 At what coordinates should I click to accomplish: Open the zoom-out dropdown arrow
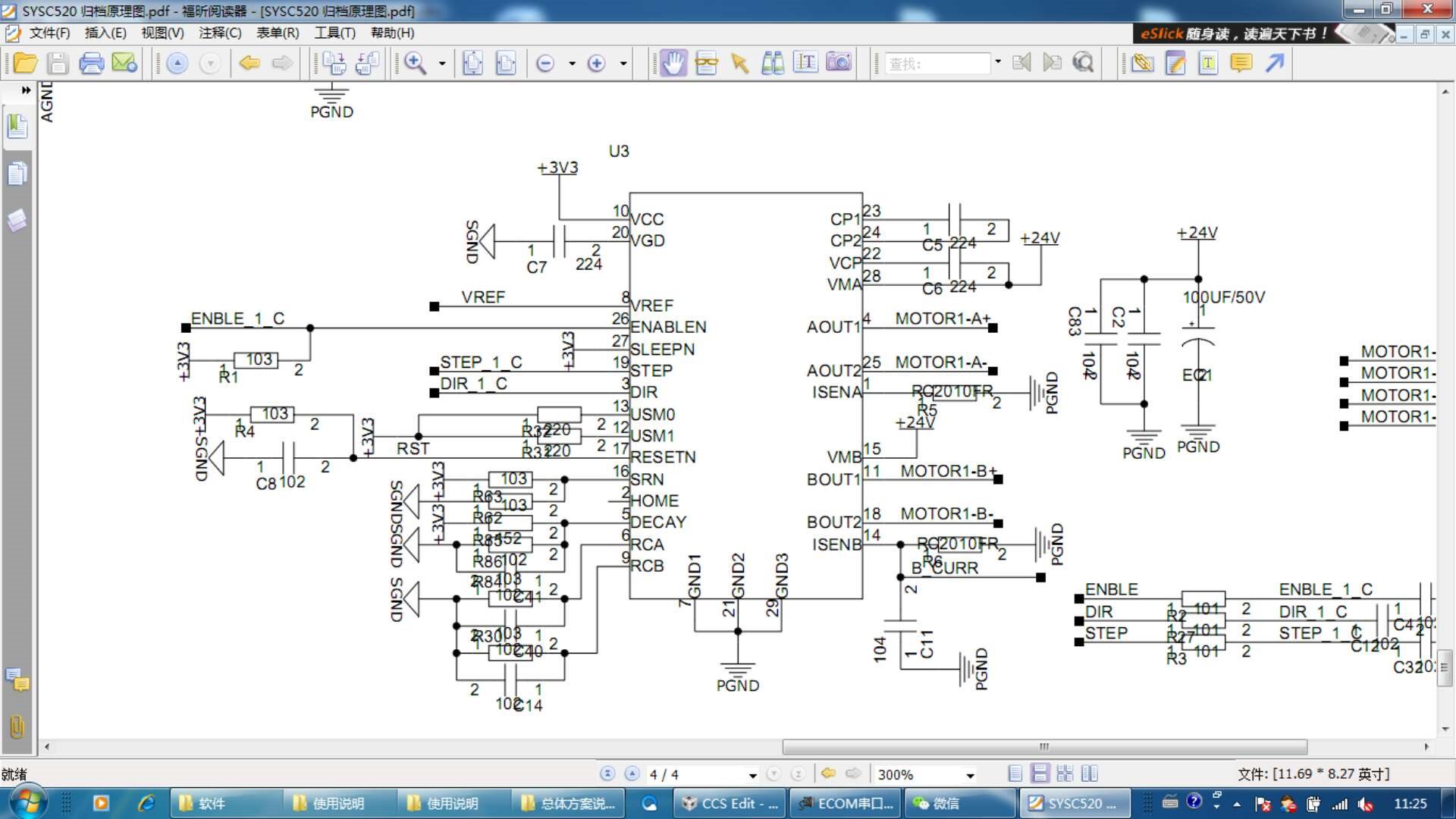571,64
